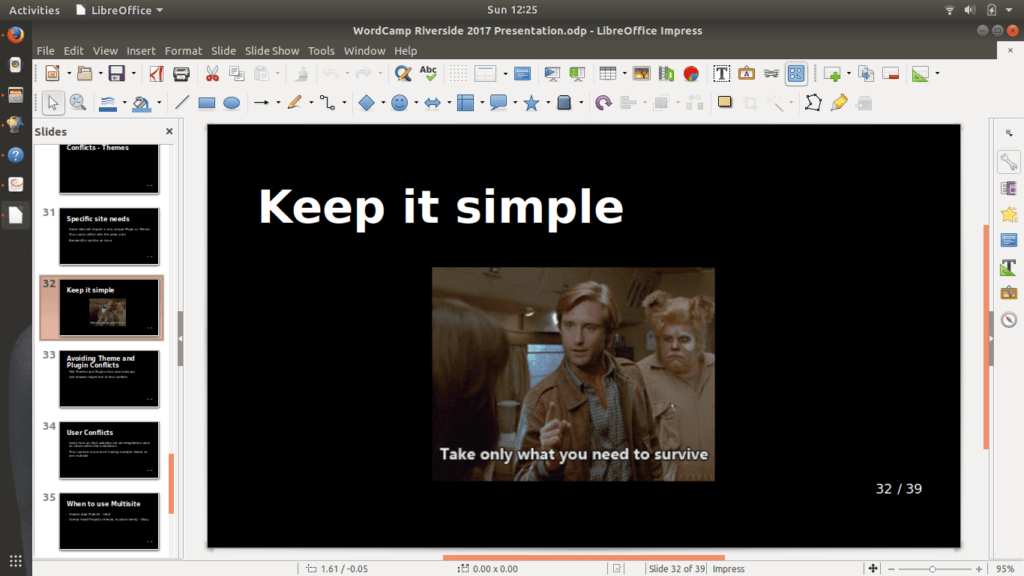Click Fit Slide to Window button

click(872, 569)
